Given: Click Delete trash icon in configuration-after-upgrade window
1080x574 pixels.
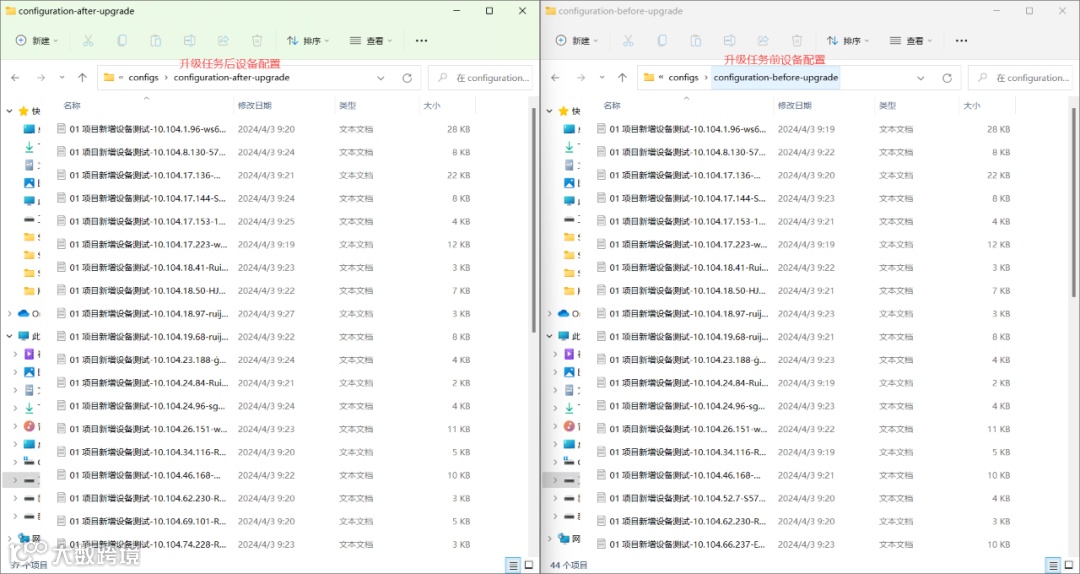Looking at the screenshot, I should (257, 41).
